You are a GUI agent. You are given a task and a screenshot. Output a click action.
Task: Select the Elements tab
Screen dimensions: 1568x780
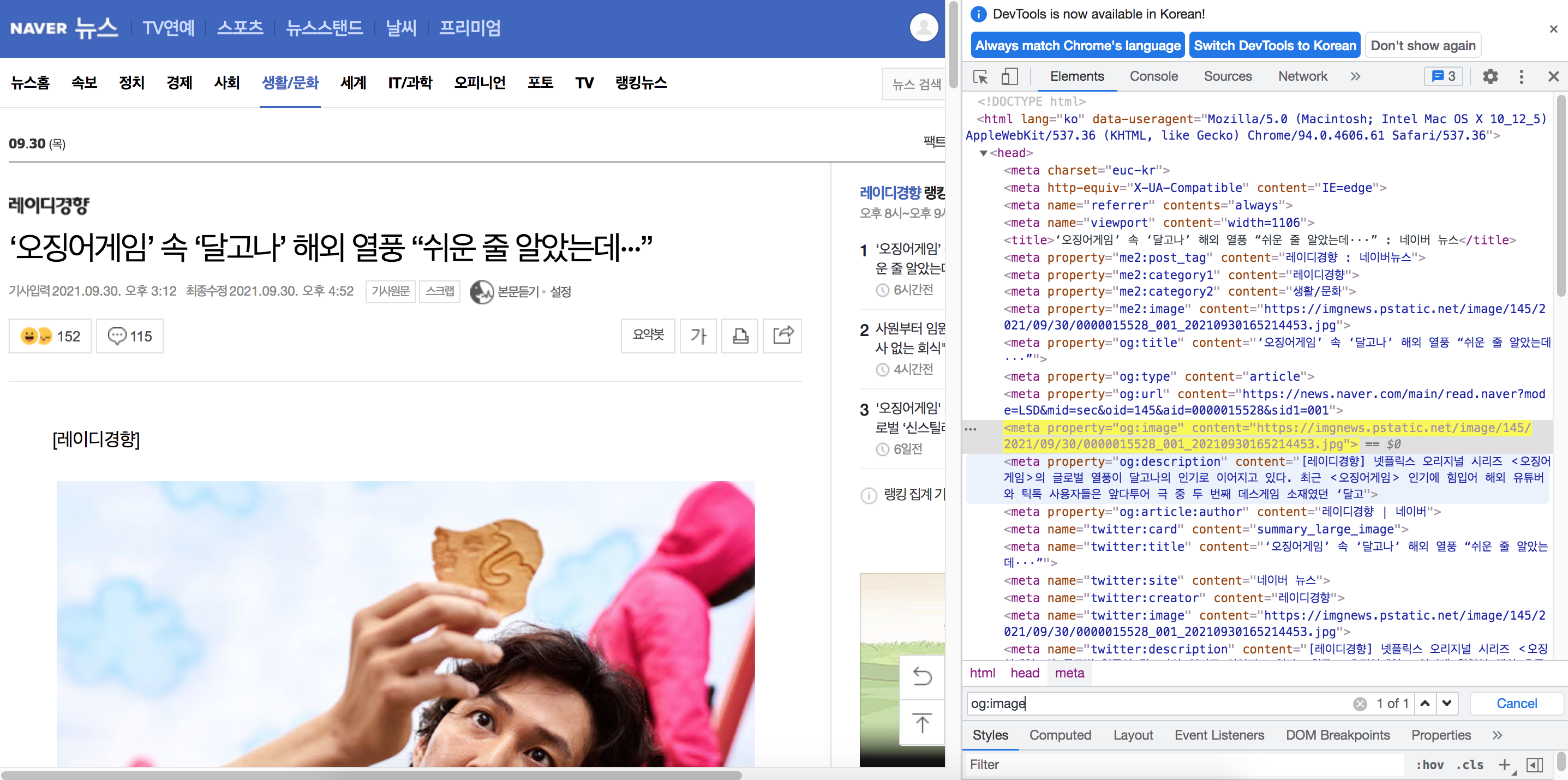click(1076, 77)
